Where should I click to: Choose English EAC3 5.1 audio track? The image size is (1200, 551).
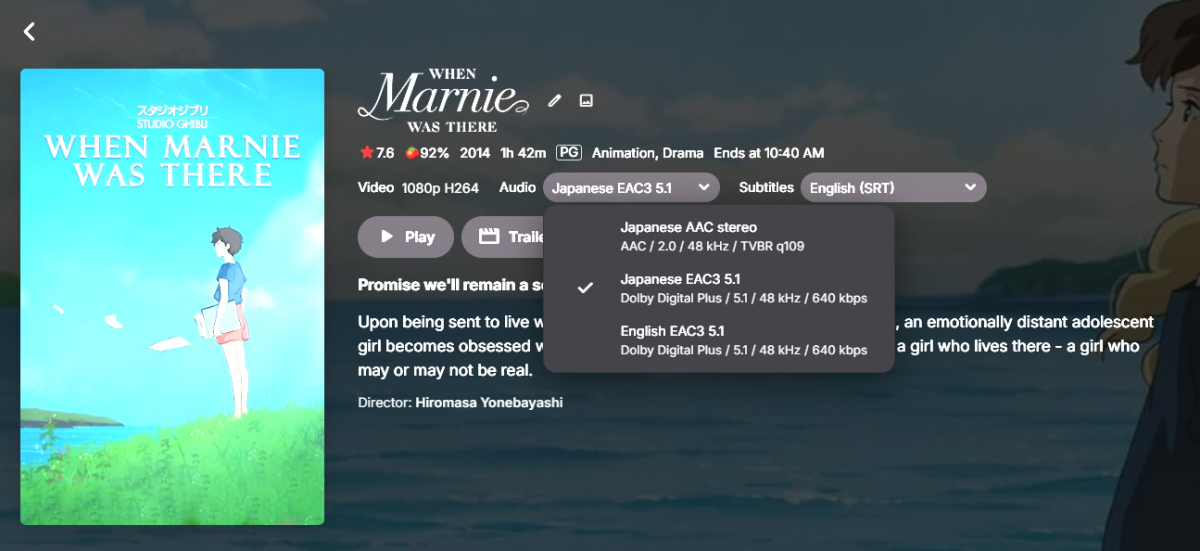click(x=718, y=340)
